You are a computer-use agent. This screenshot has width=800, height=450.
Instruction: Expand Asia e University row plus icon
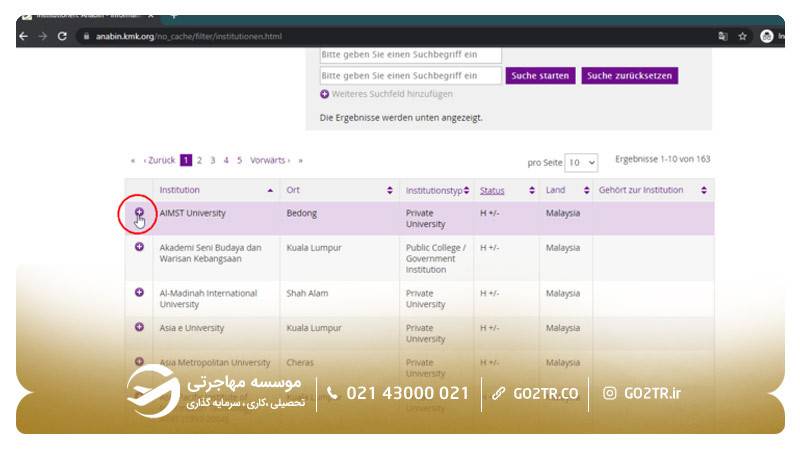139,327
